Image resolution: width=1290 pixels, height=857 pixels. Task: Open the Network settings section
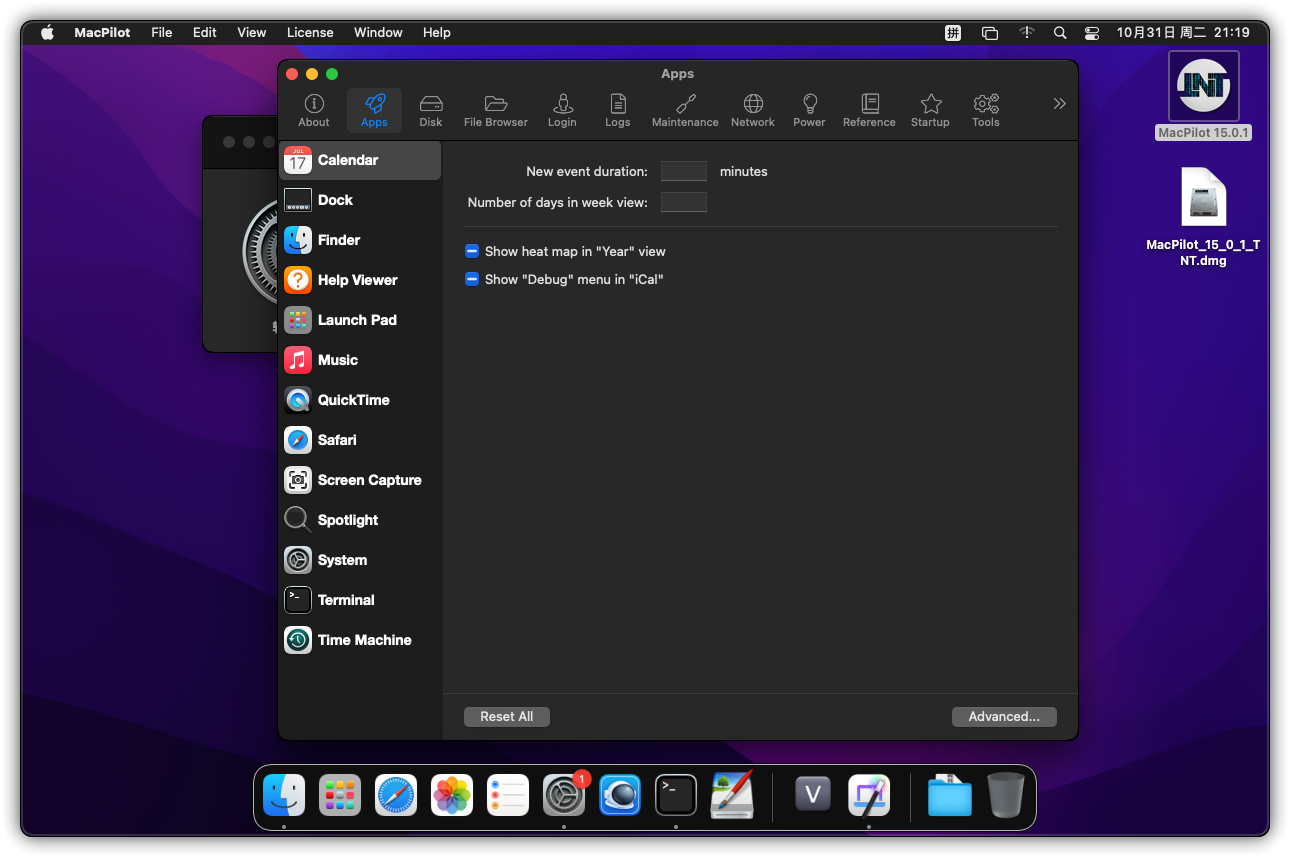pyautogui.click(x=753, y=110)
